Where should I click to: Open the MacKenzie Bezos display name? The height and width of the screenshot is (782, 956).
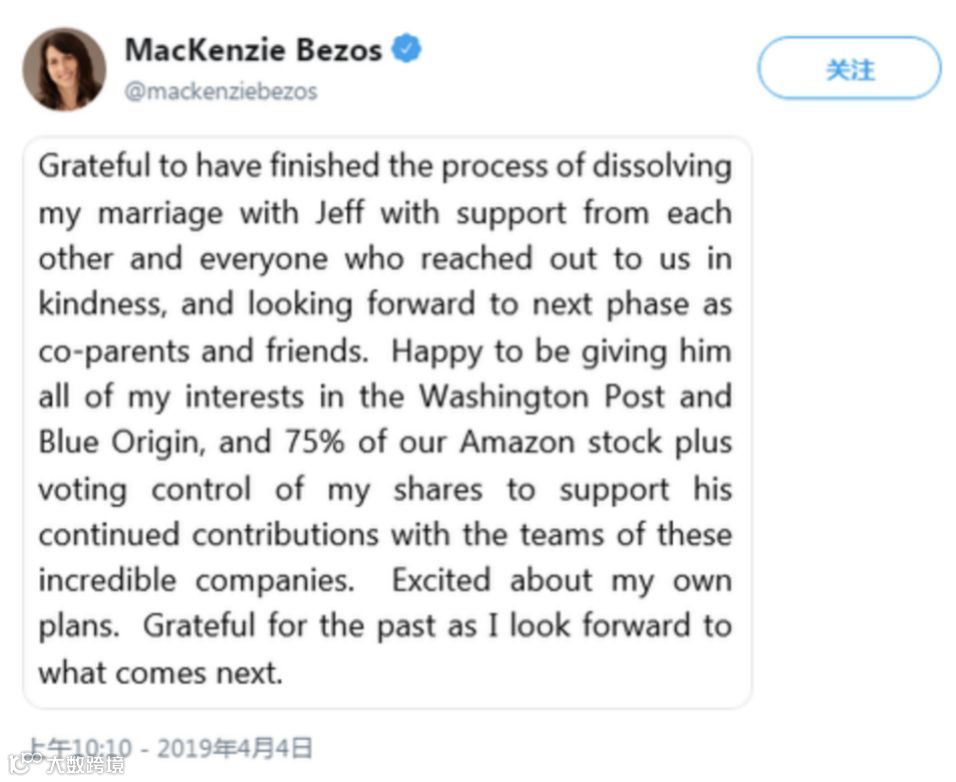point(253,49)
